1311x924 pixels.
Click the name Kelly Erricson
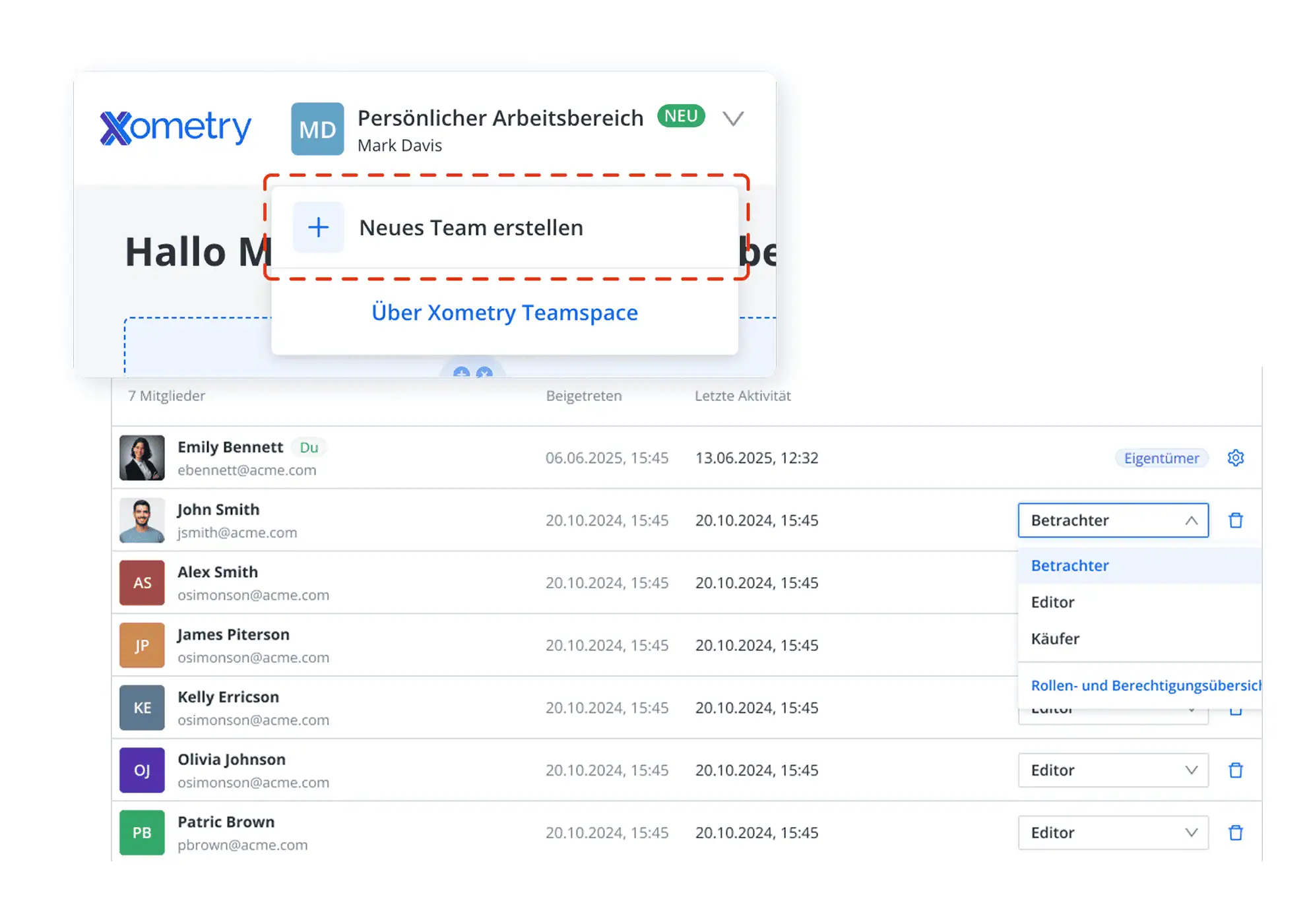pyautogui.click(x=228, y=697)
